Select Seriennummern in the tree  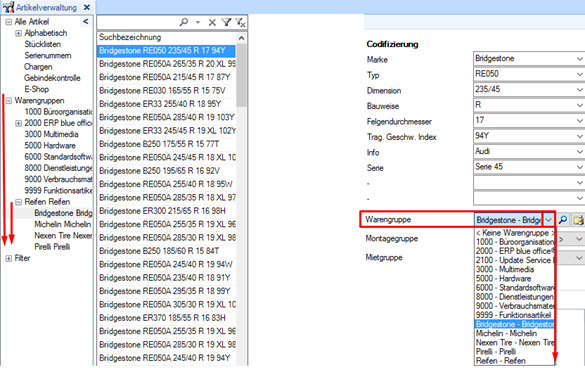pos(48,56)
